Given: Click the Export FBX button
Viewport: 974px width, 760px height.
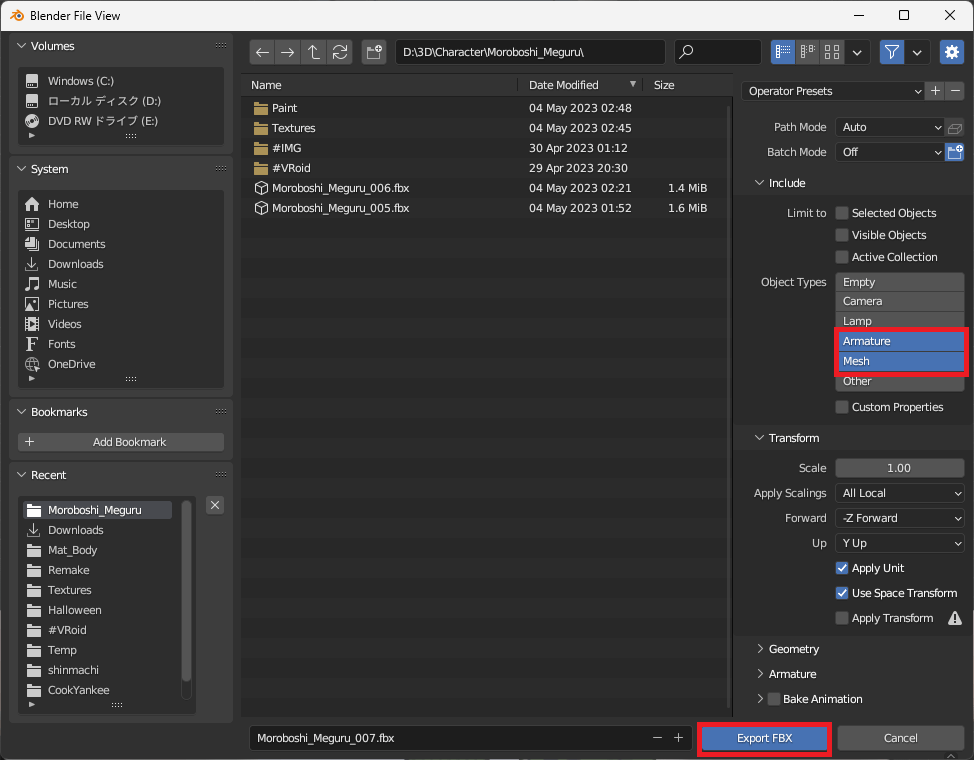Looking at the screenshot, I should (764, 738).
